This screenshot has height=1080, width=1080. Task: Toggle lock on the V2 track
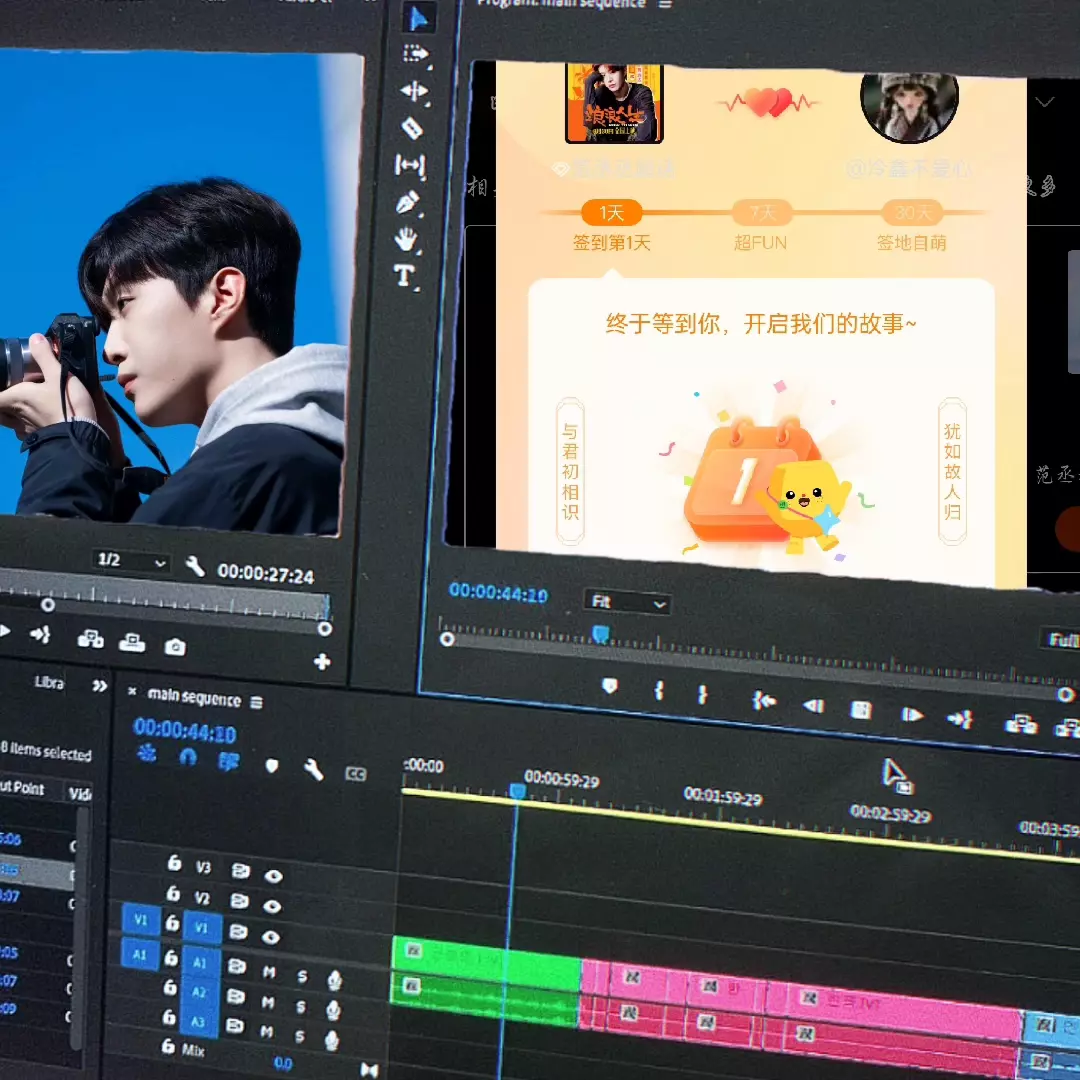173,894
